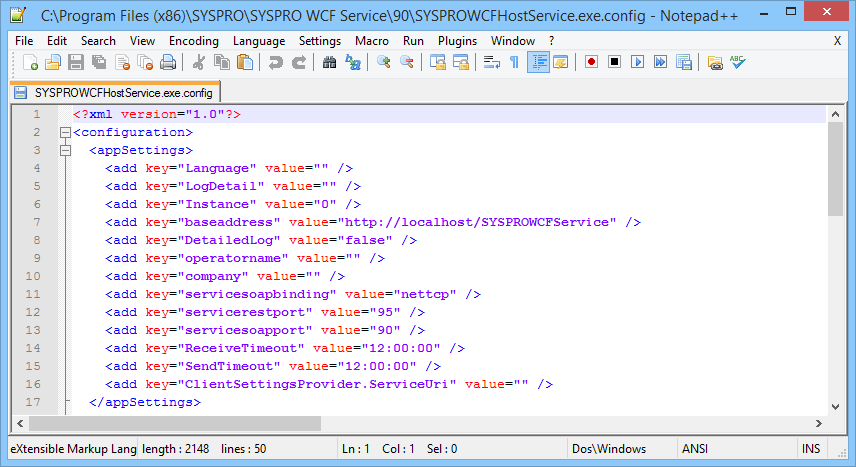Click the spell check ABC icon

(x=738, y=62)
